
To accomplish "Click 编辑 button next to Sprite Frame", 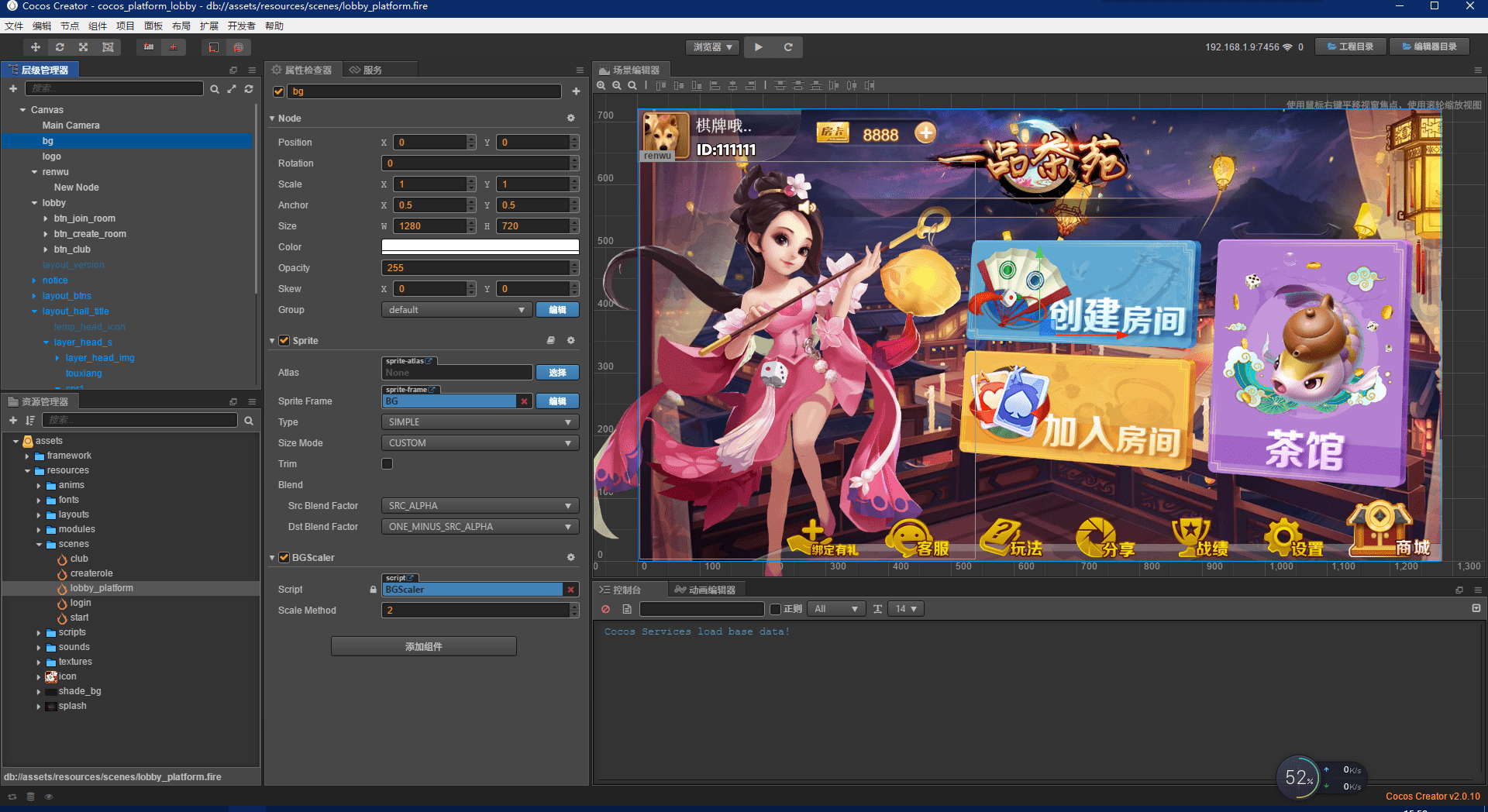I will [x=557, y=401].
